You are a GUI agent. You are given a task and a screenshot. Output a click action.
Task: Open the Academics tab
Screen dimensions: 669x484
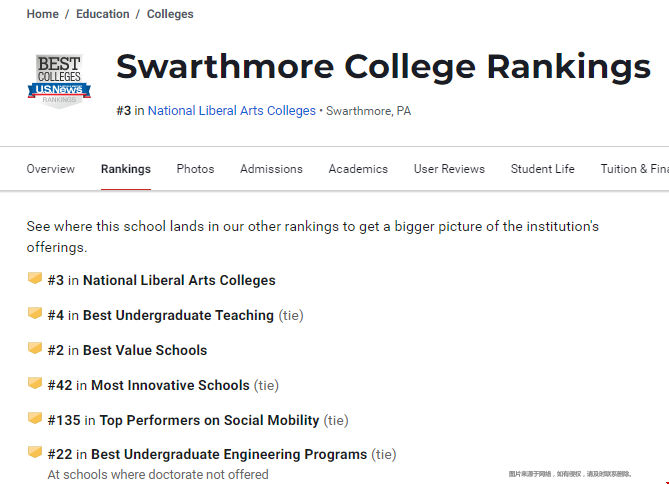(x=358, y=169)
